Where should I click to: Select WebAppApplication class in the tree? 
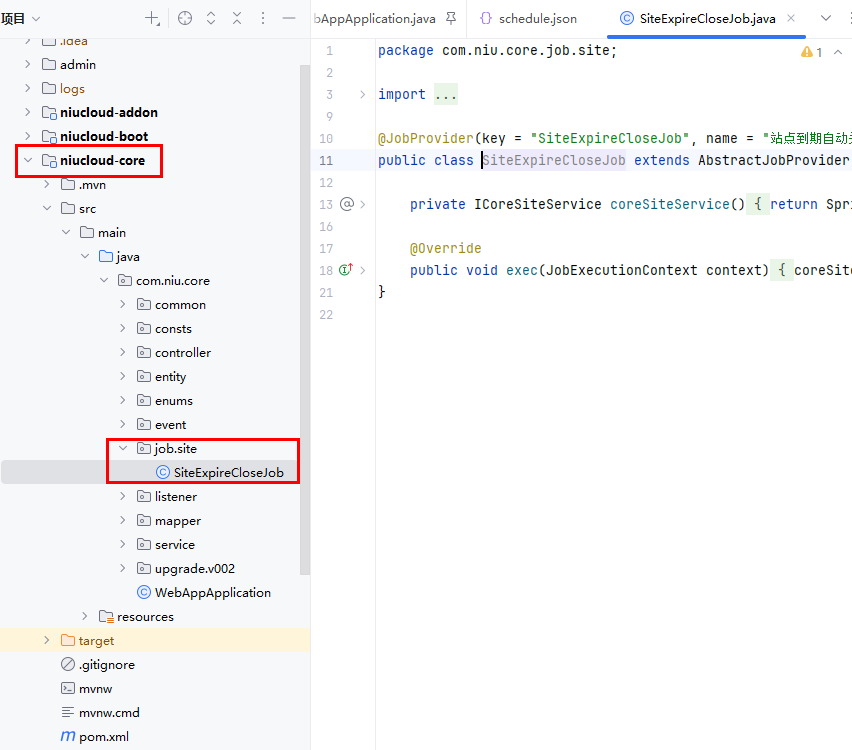[x=212, y=592]
